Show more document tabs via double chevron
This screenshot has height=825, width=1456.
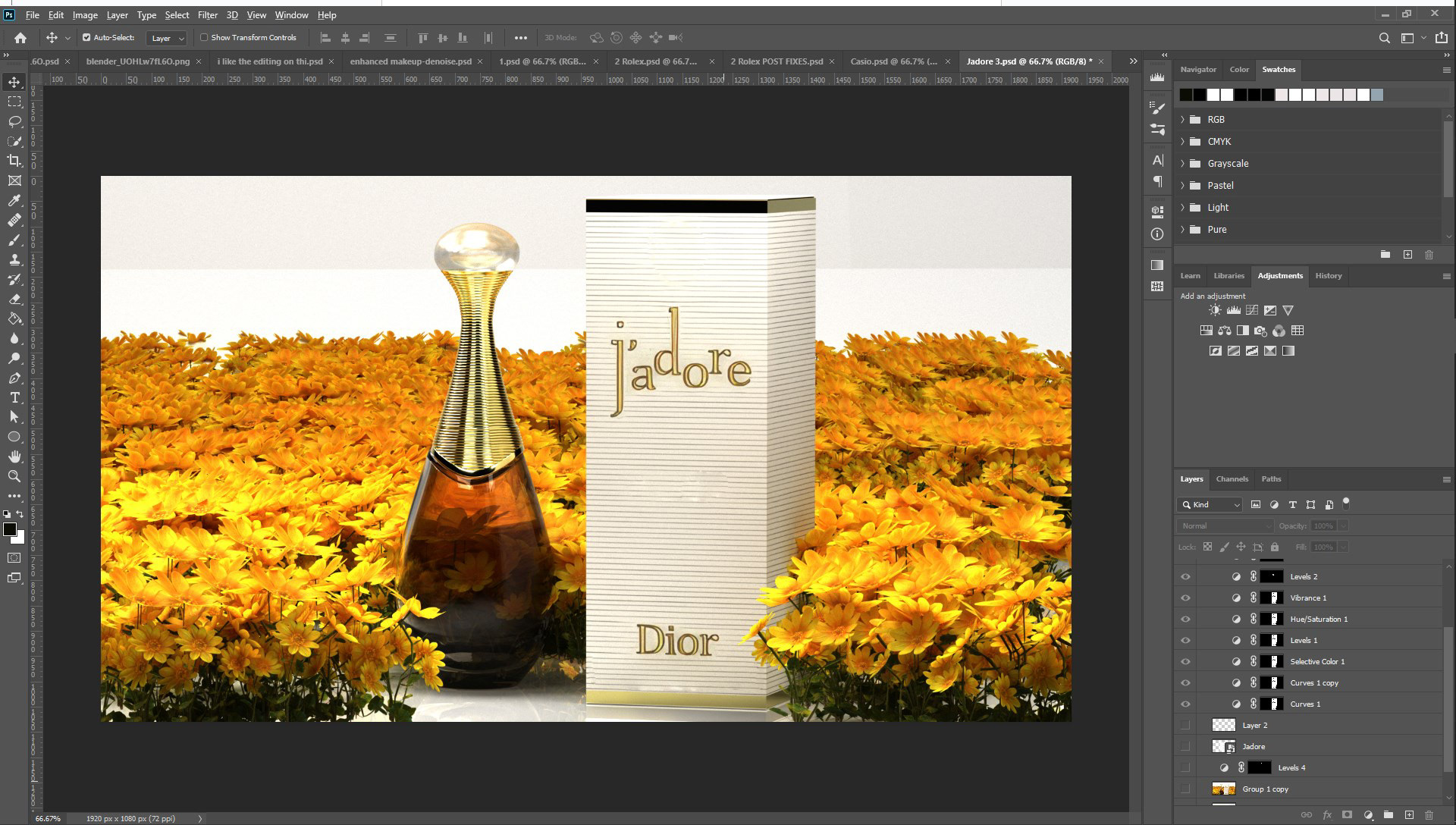1133,61
